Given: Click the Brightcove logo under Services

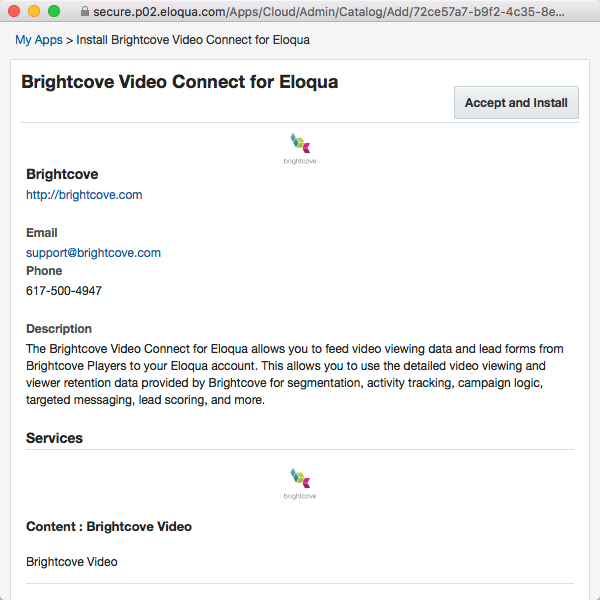Looking at the screenshot, I should [x=299, y=483].
